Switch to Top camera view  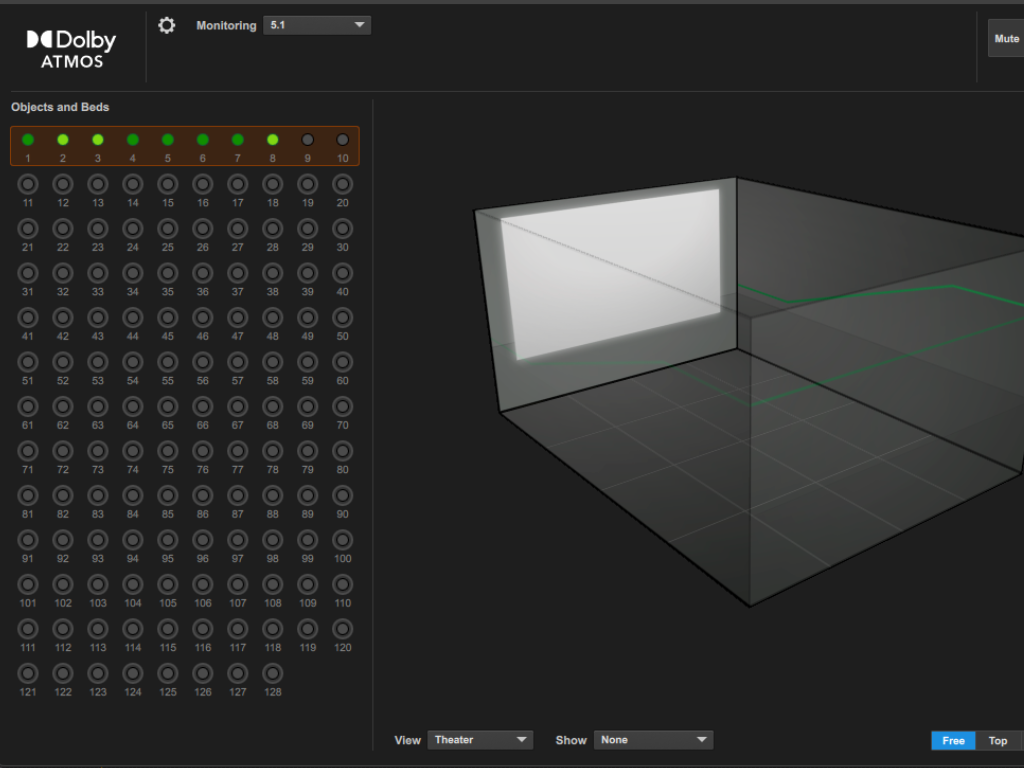(x=998, y=741)
